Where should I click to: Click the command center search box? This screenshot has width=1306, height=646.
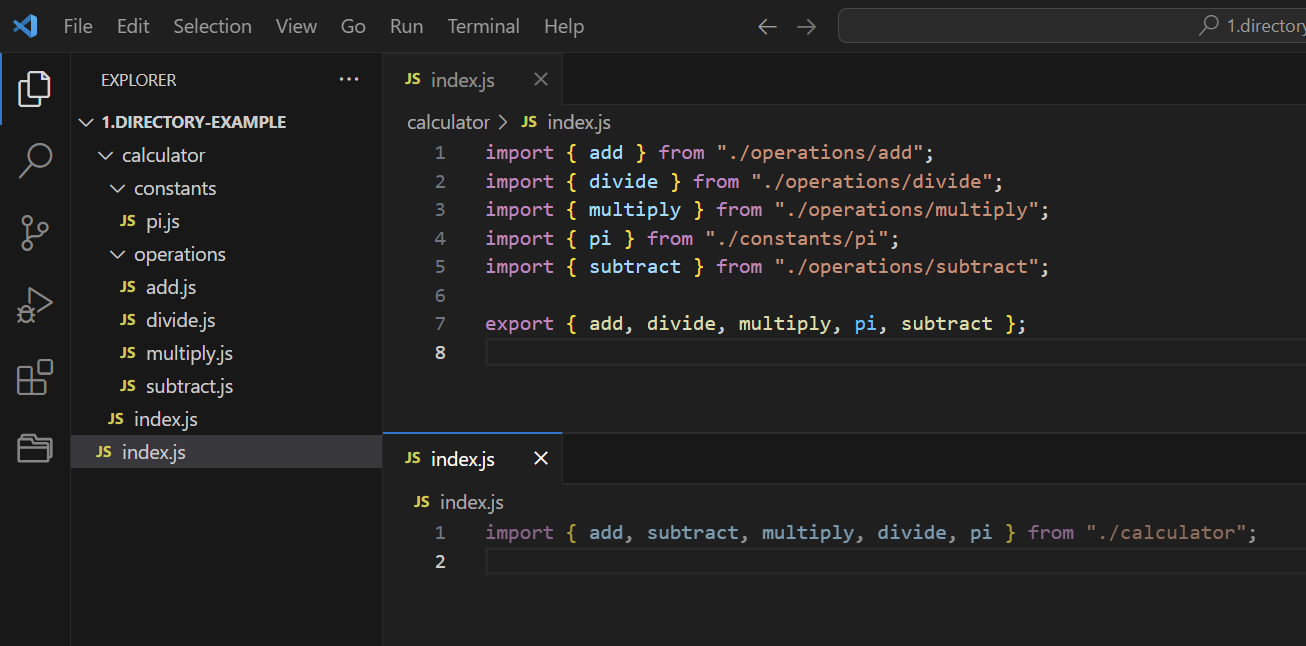pos(1072,26)
